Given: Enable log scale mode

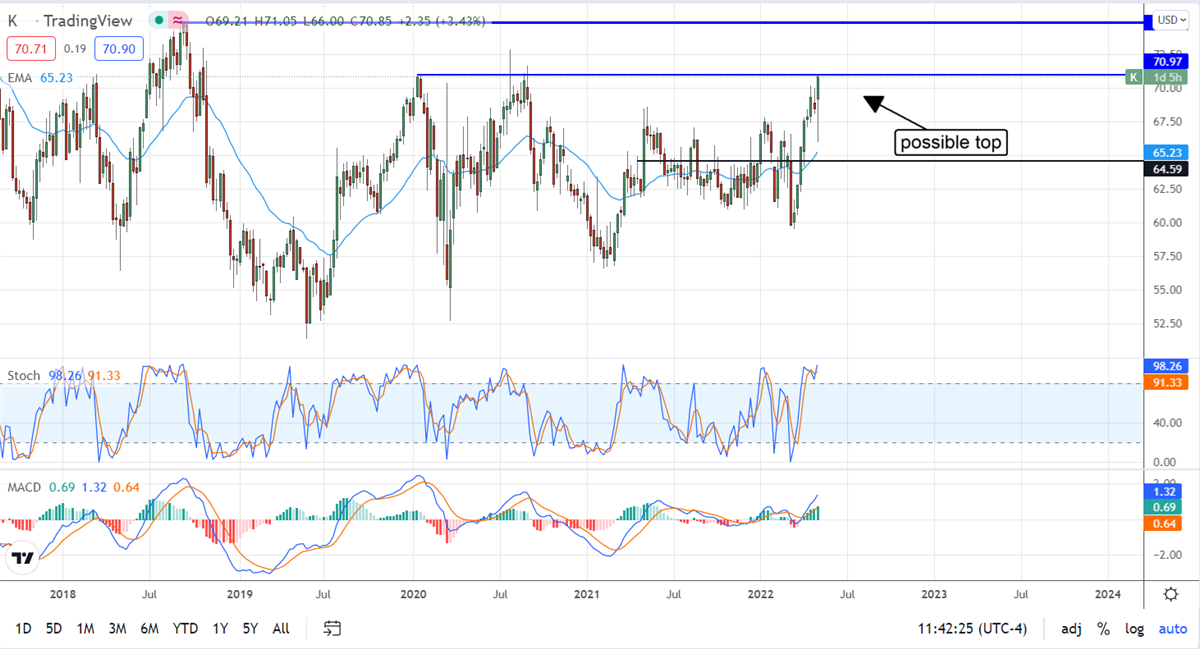Looking at the screenshot, I should pos(1135,629).
